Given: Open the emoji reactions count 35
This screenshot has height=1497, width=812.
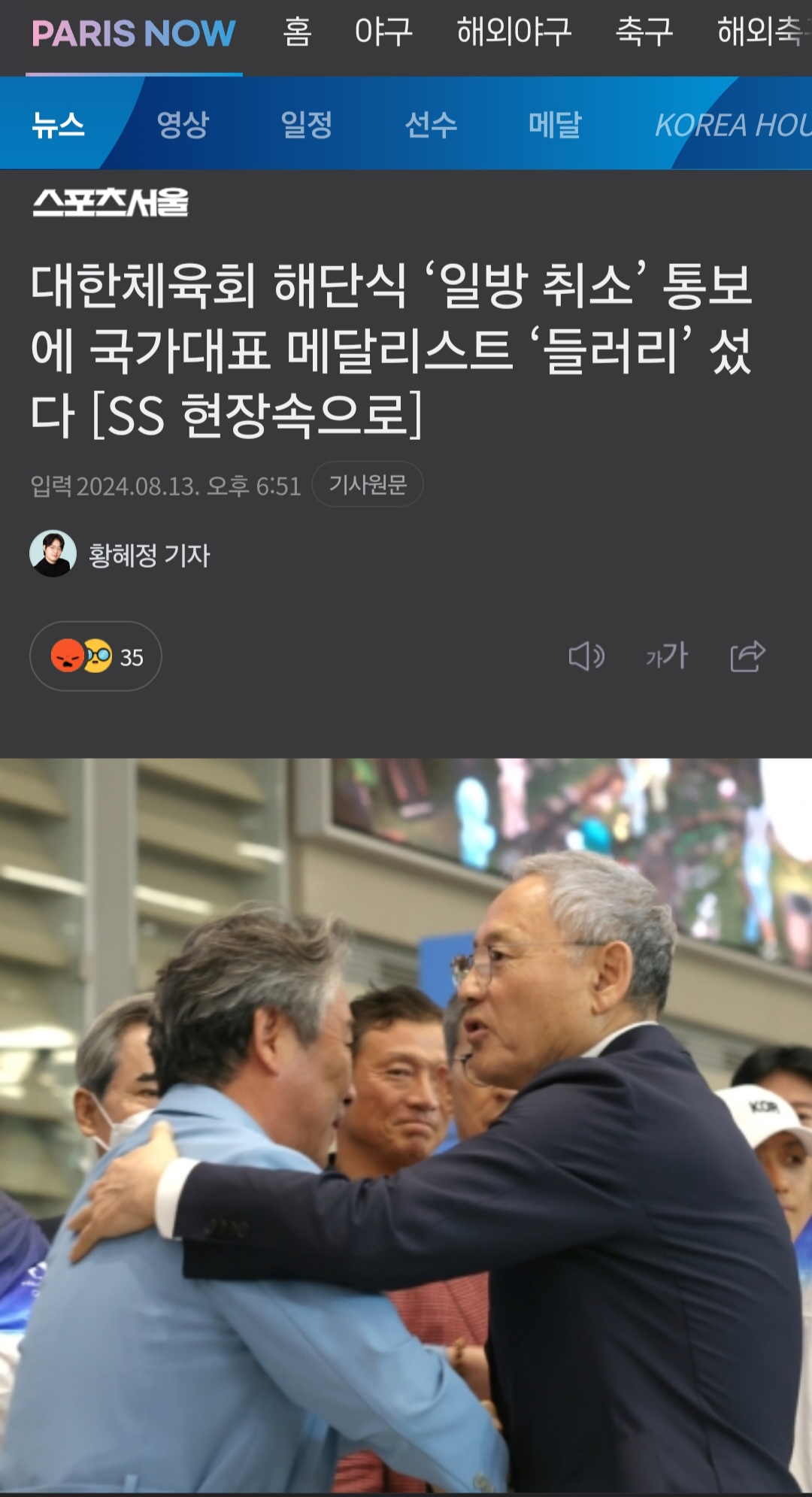Looking at the screenshot, I should click(95, 656).
